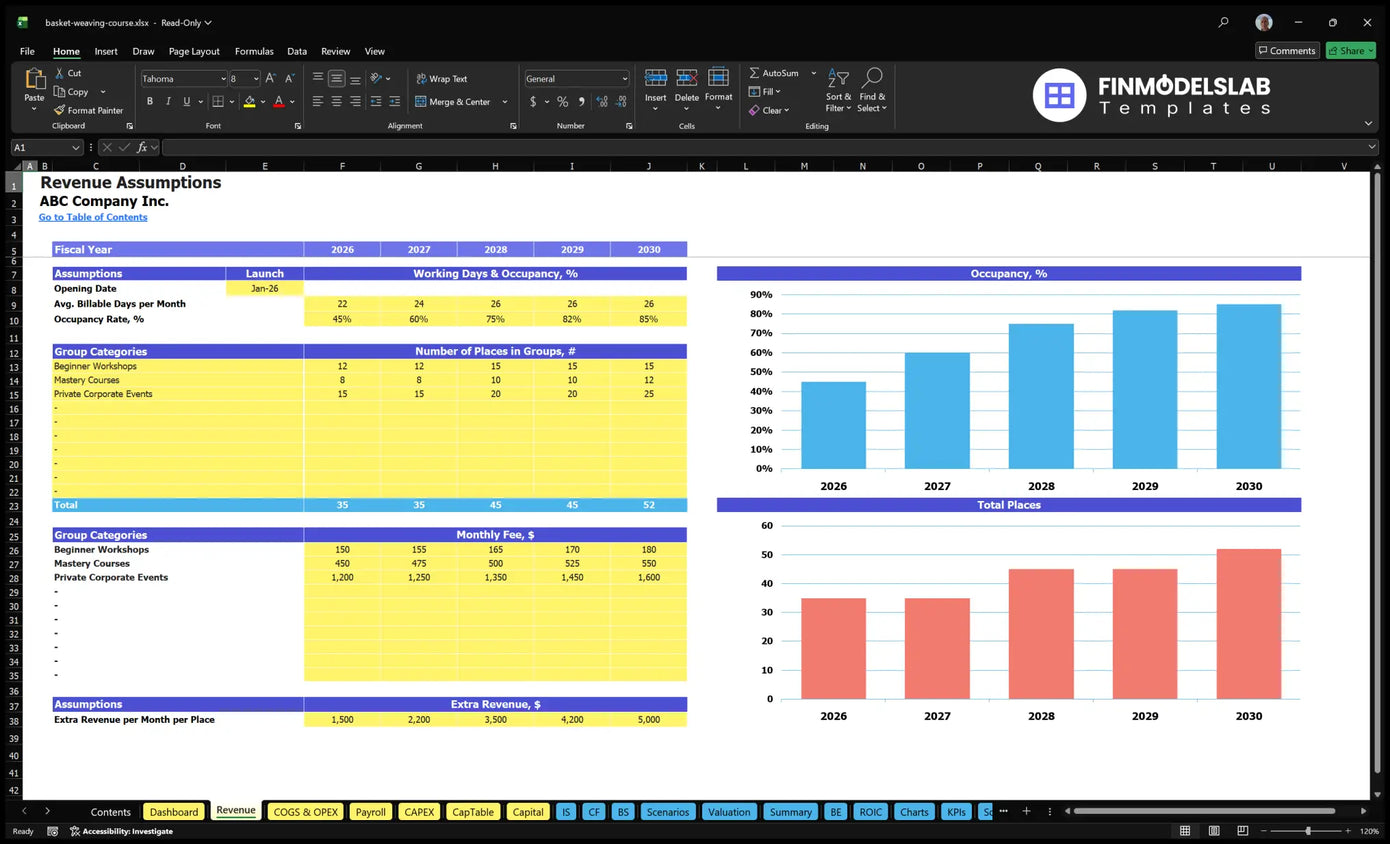Click the fx Insert Function icon
Image resolution: width=1390 pixels, height=844 pixels.
point(142,147)
